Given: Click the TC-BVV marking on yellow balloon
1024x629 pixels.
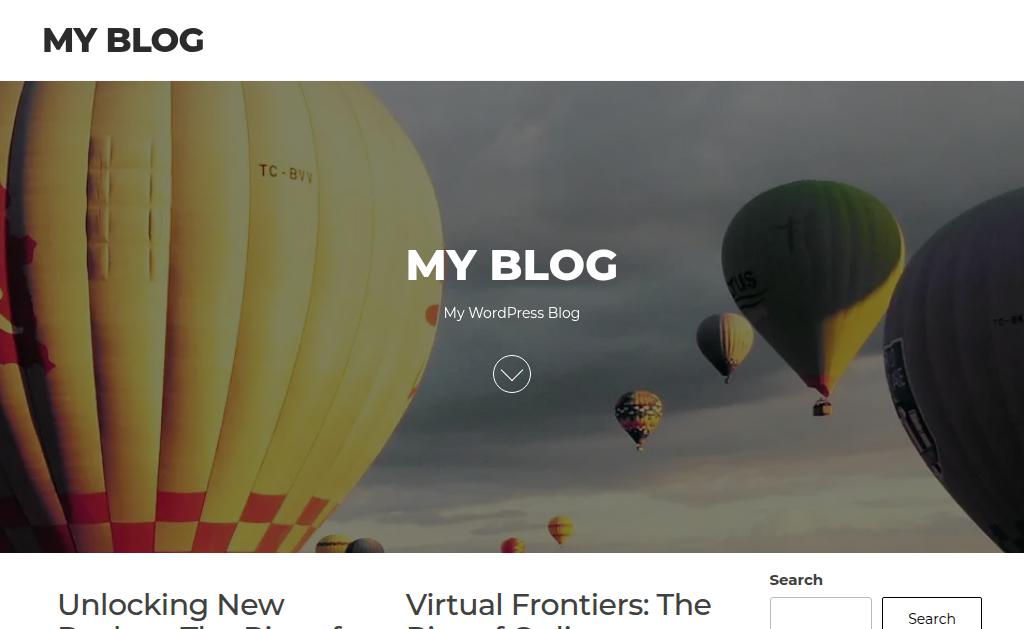Looking at the screenshot, I should coord(285,173).
